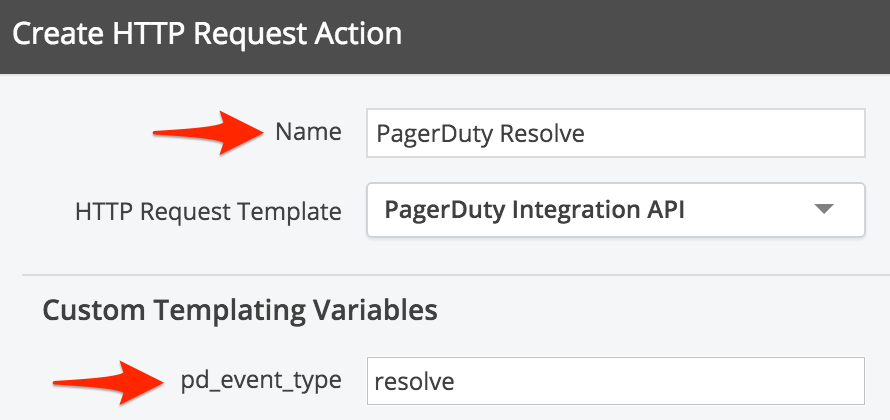The image size is (890, 420).
Task: Click the Create HTTP Request Action title
Action: click(x=207, y=34)
